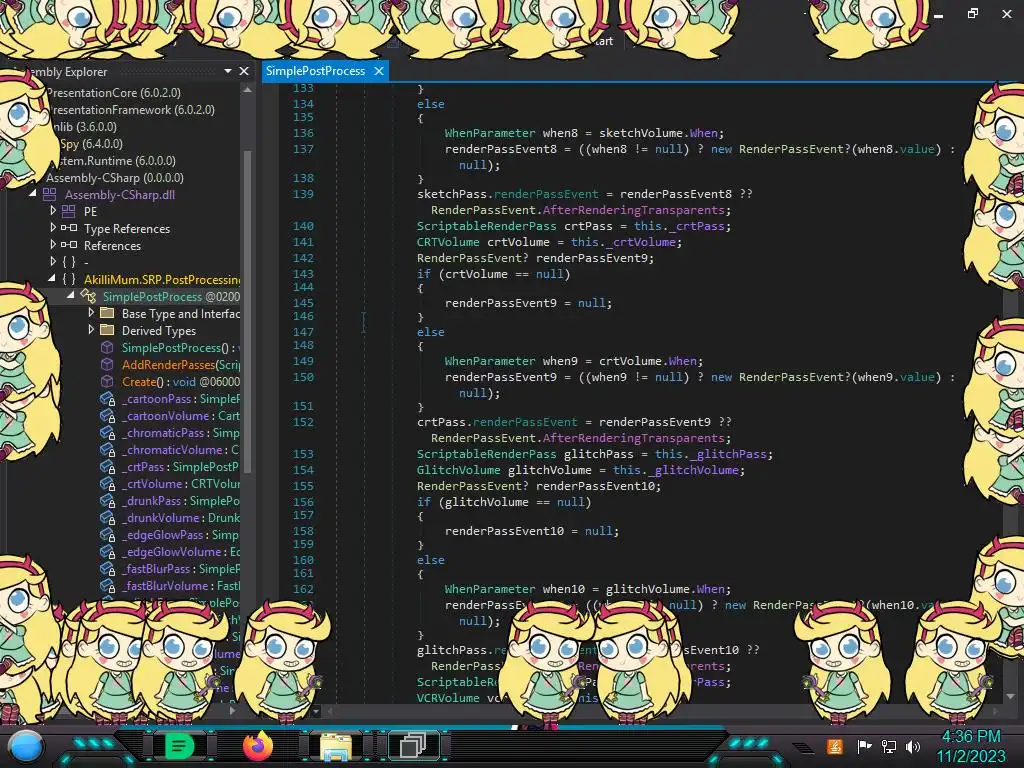Screen dimensions: 1024x768
Task: Click the AddRenderPasses method icon
Action: coord(107,364)
